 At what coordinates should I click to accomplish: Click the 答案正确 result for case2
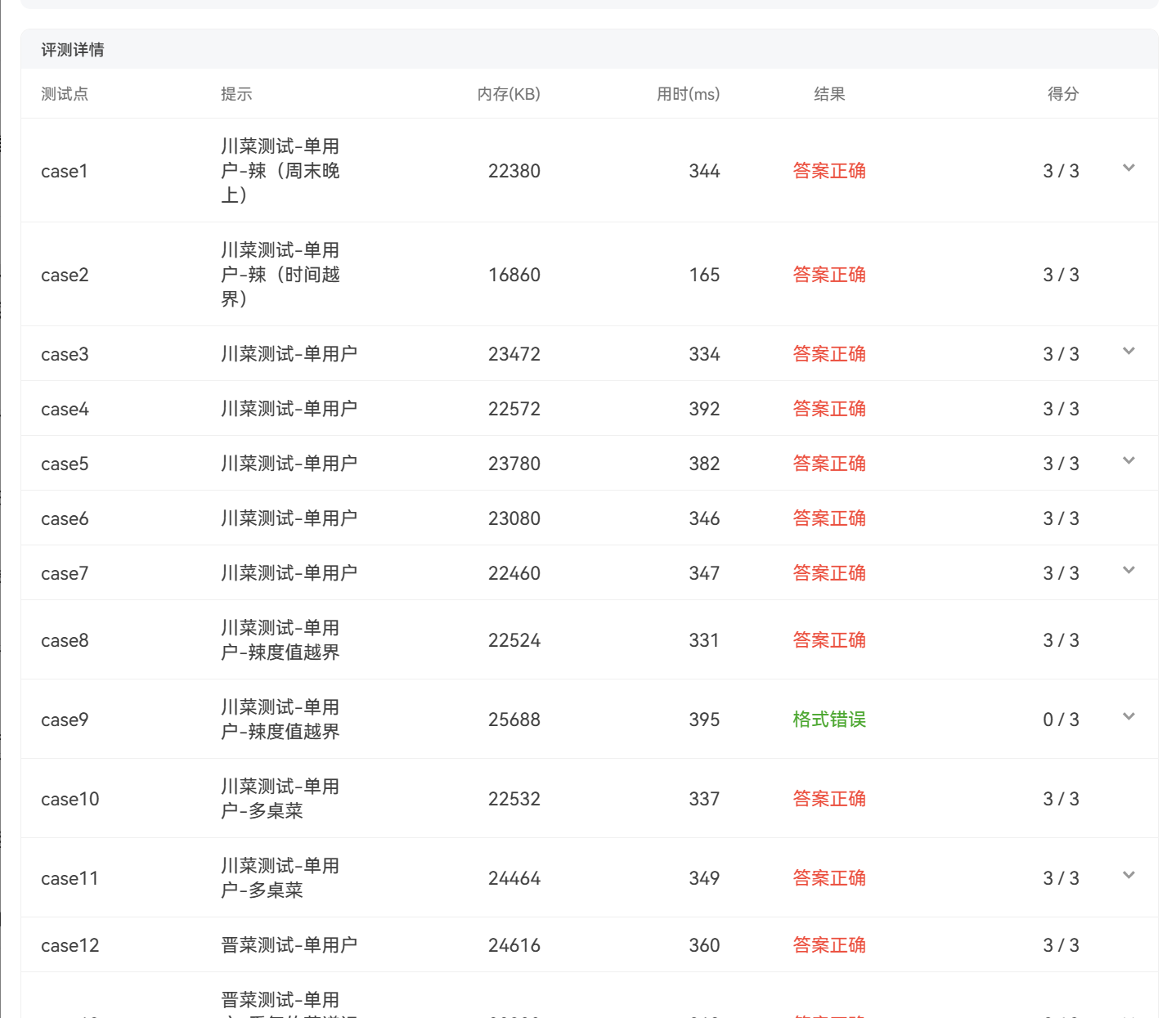coord(829,275)
